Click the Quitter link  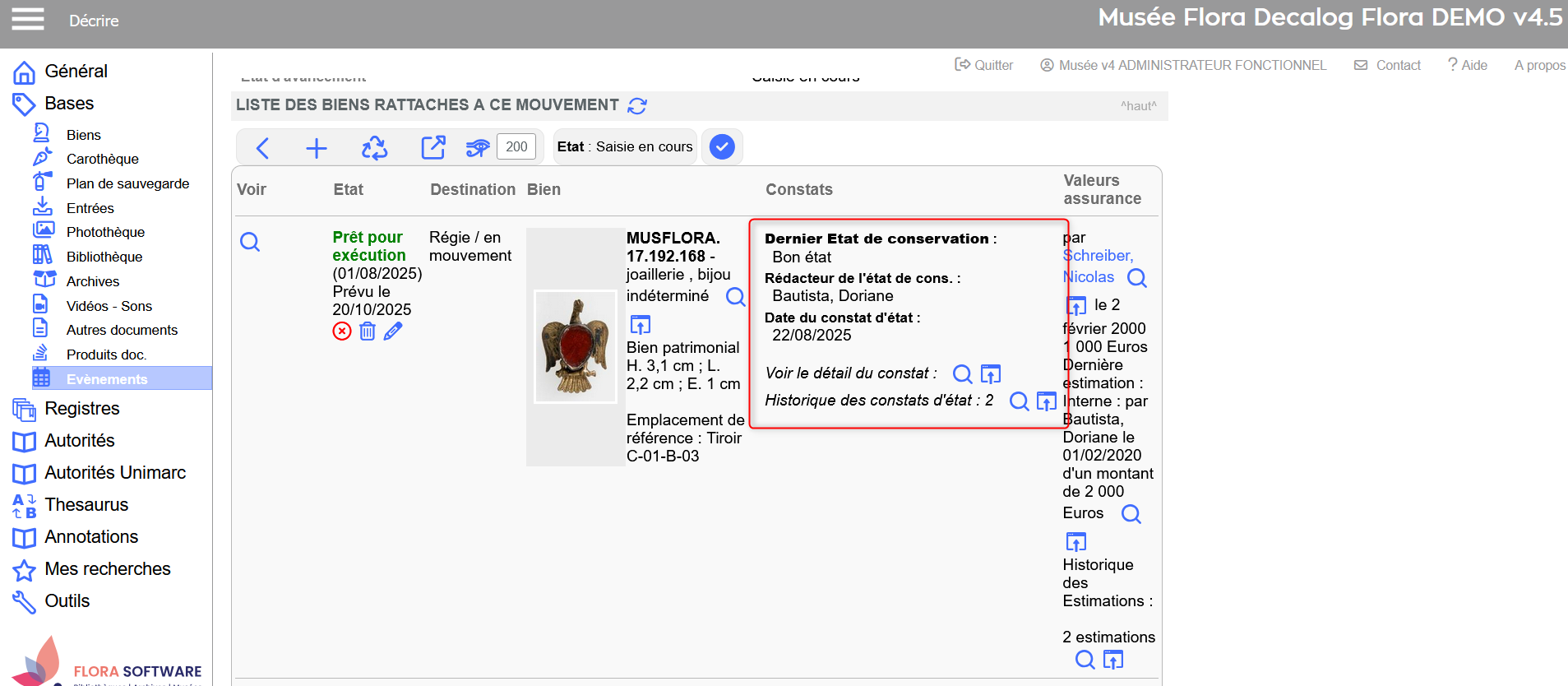pos(984,65)
